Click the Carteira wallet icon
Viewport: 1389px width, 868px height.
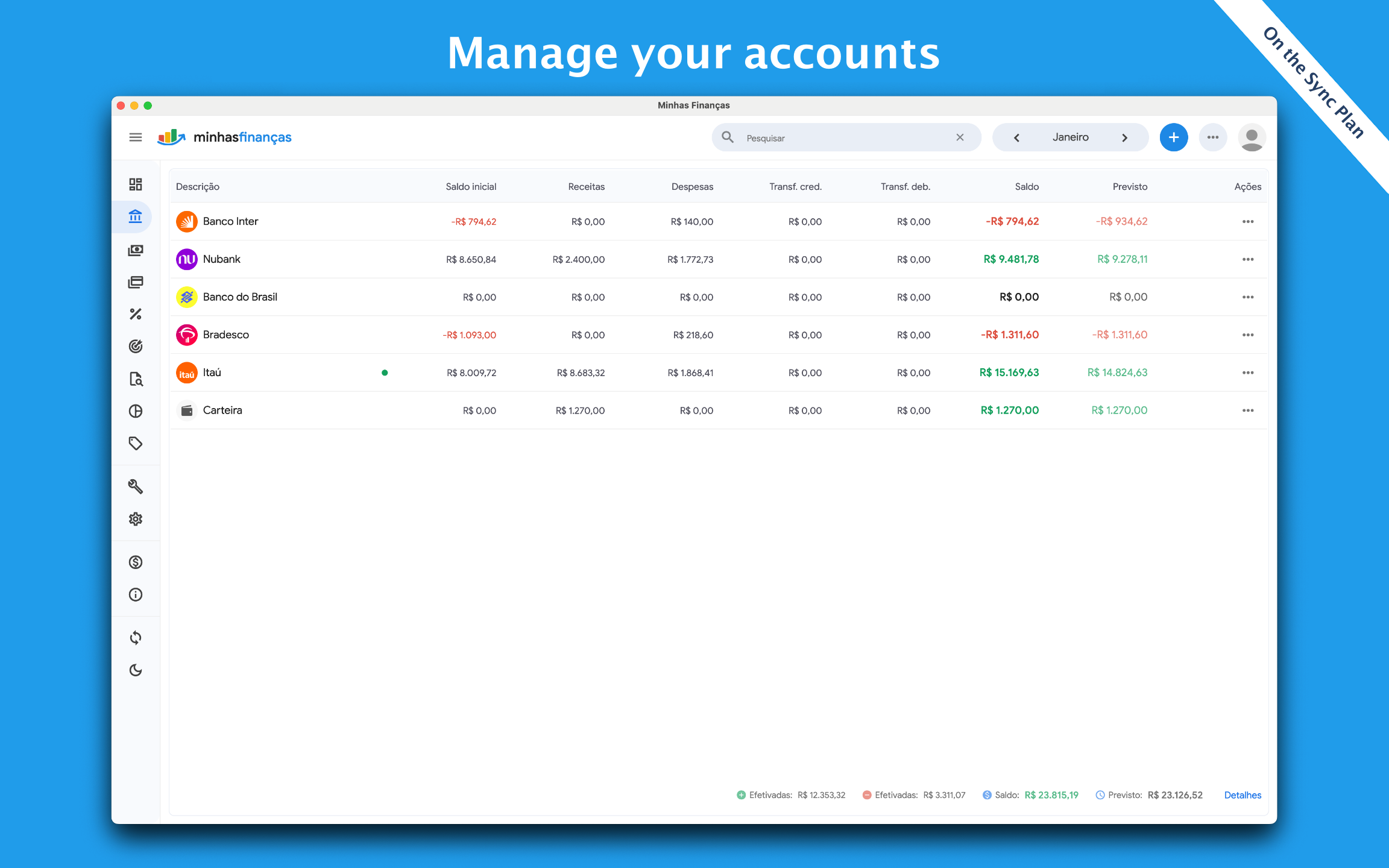click(187, 410)
